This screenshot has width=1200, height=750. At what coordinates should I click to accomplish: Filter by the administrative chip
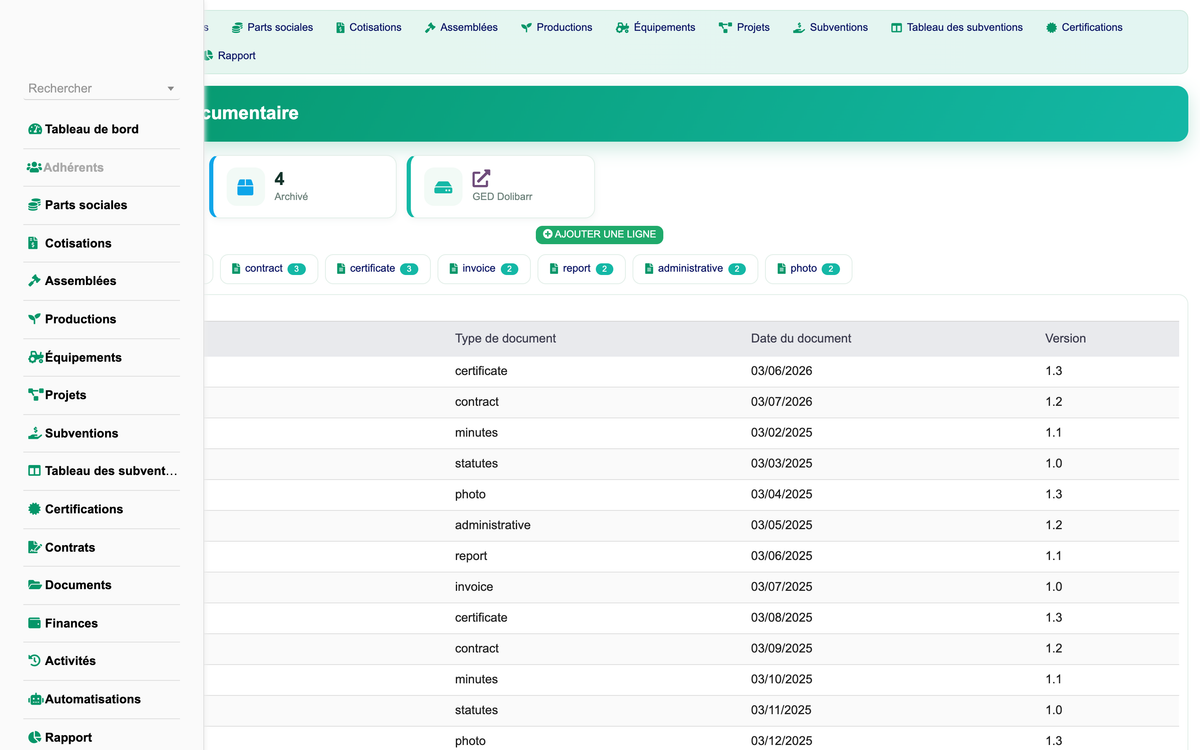[696, 269]
